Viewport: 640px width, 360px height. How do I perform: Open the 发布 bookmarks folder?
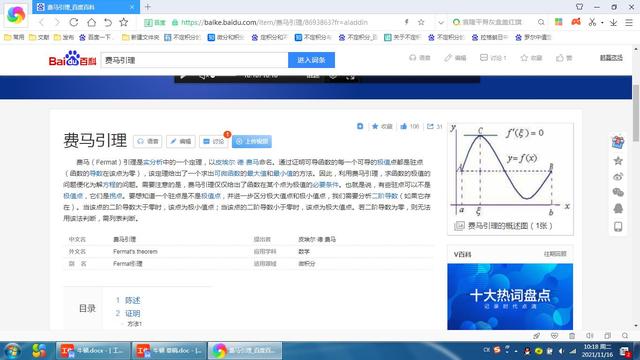tap(64, 37)
